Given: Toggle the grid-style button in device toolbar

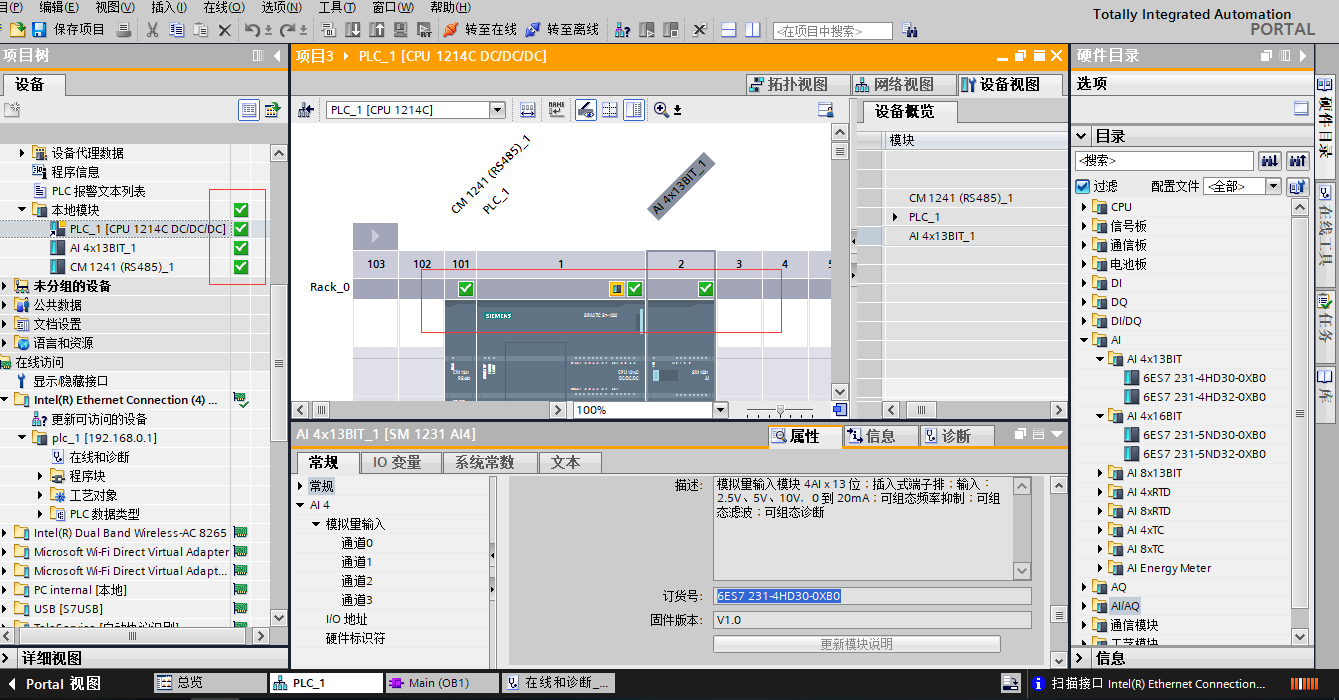Looking at the screenshot, I should [610, 110].
